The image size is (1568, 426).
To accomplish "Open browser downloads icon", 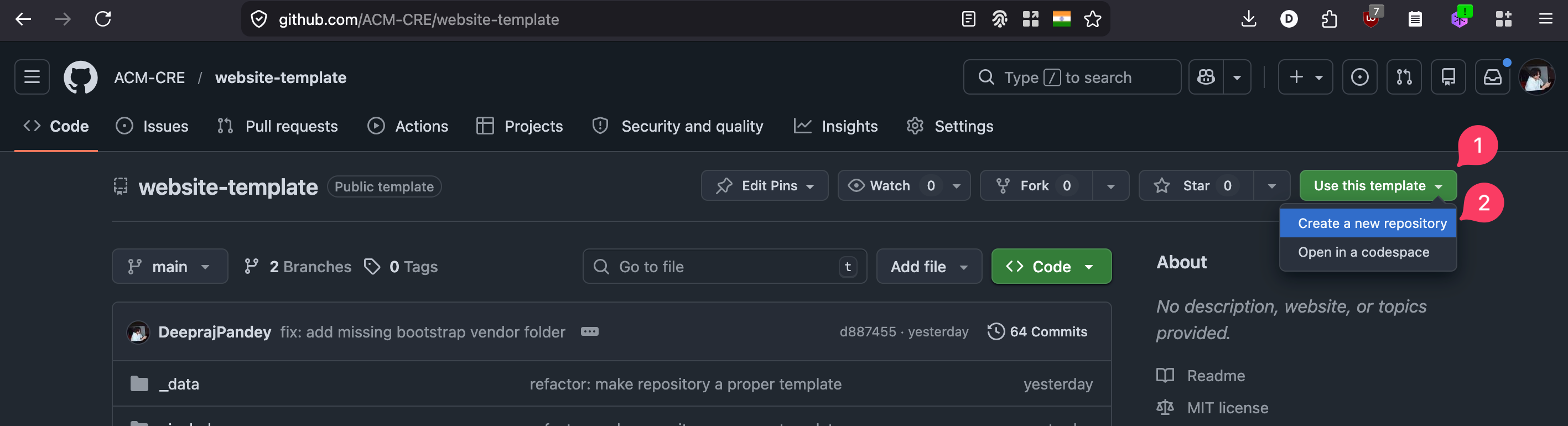I will tap(1248, 19).
